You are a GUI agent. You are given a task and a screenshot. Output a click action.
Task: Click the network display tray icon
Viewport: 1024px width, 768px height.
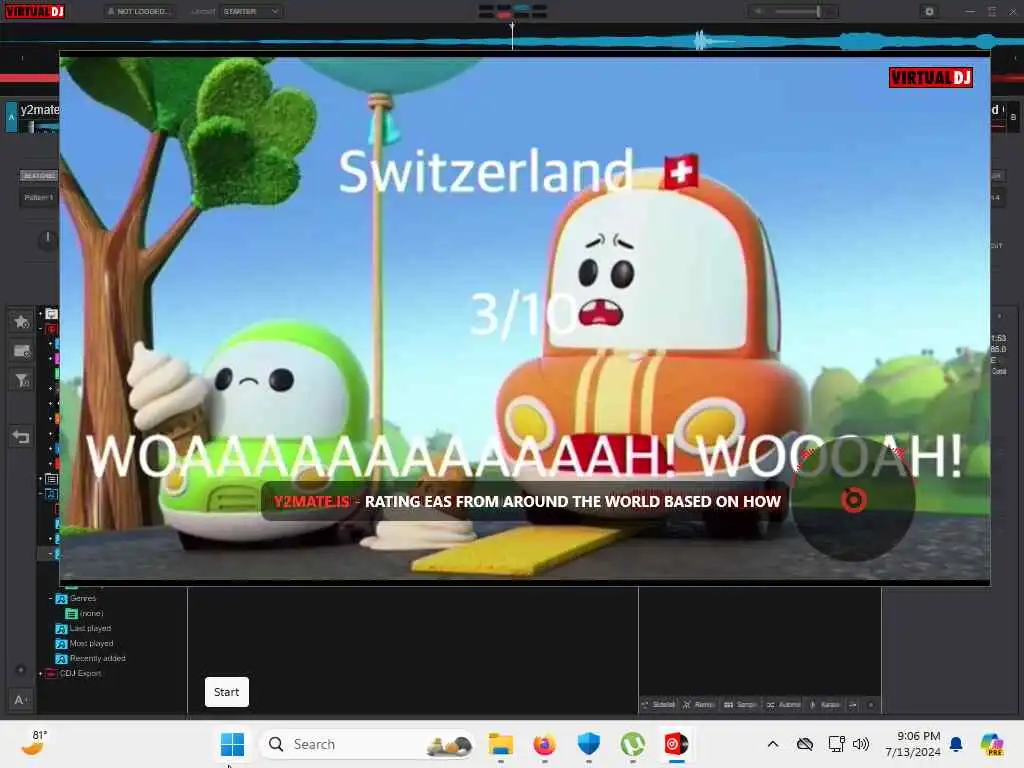(x=837, y=744)
